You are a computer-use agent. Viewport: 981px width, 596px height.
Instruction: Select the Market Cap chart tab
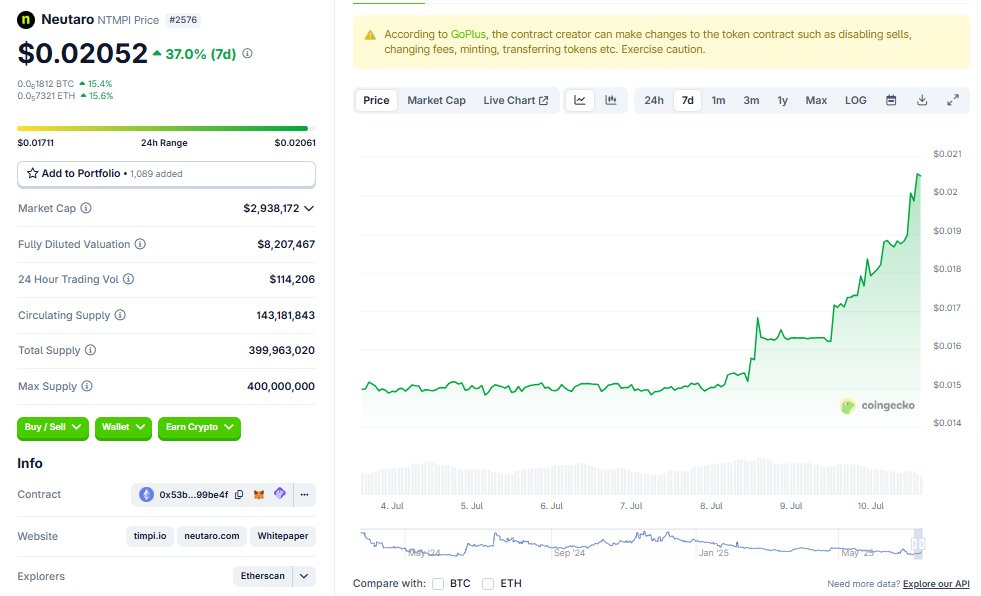click(437, 100)
